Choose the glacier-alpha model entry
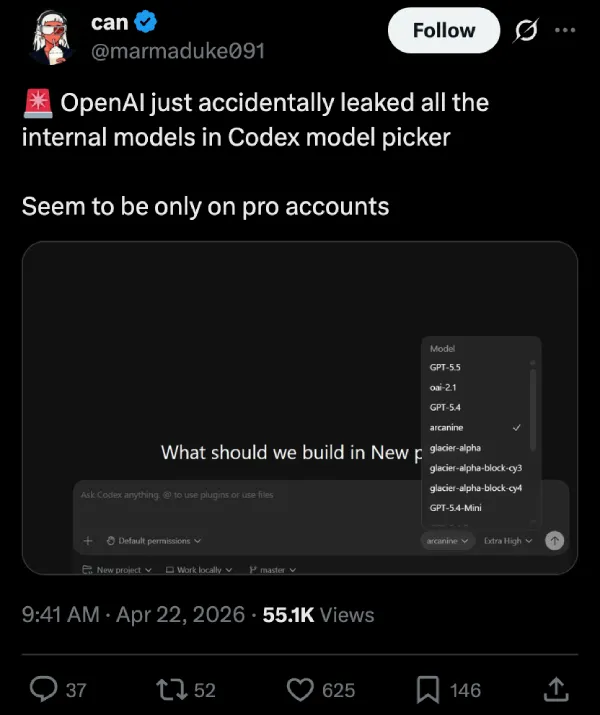The height and width of the screenshot is (715, 600). [x=455, y=448]
